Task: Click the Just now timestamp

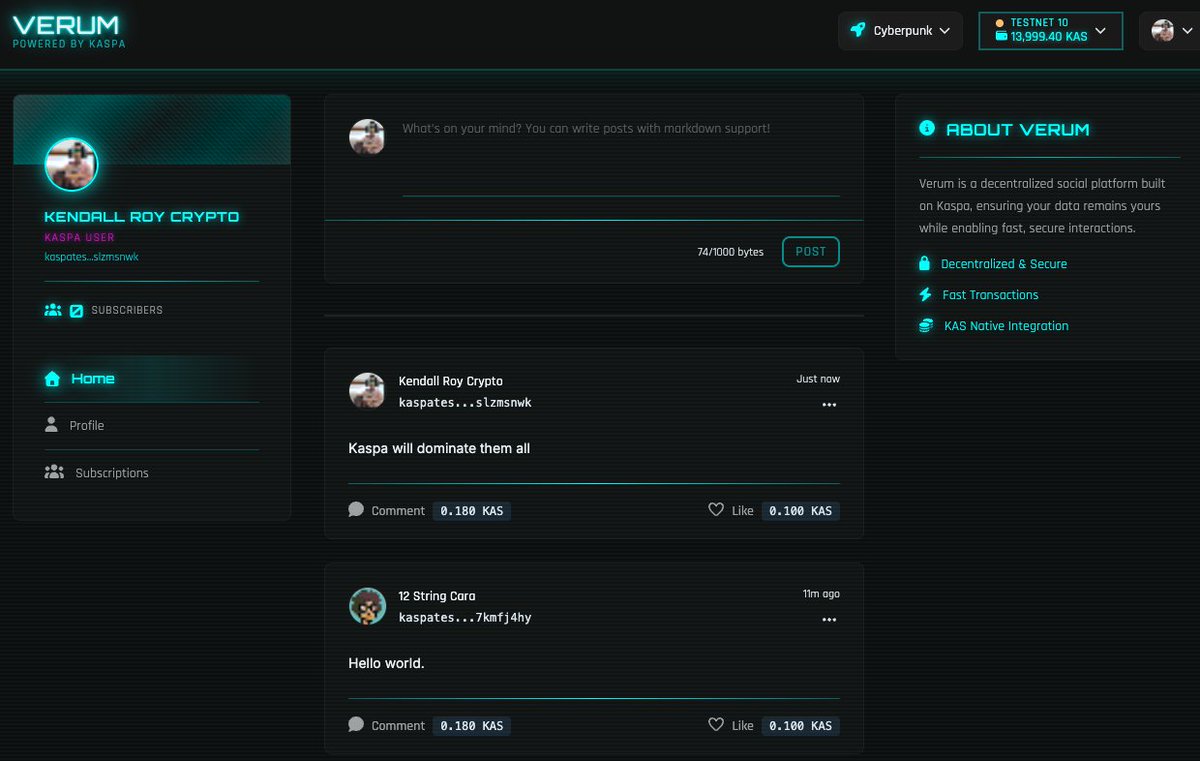Action: (818, 379)
